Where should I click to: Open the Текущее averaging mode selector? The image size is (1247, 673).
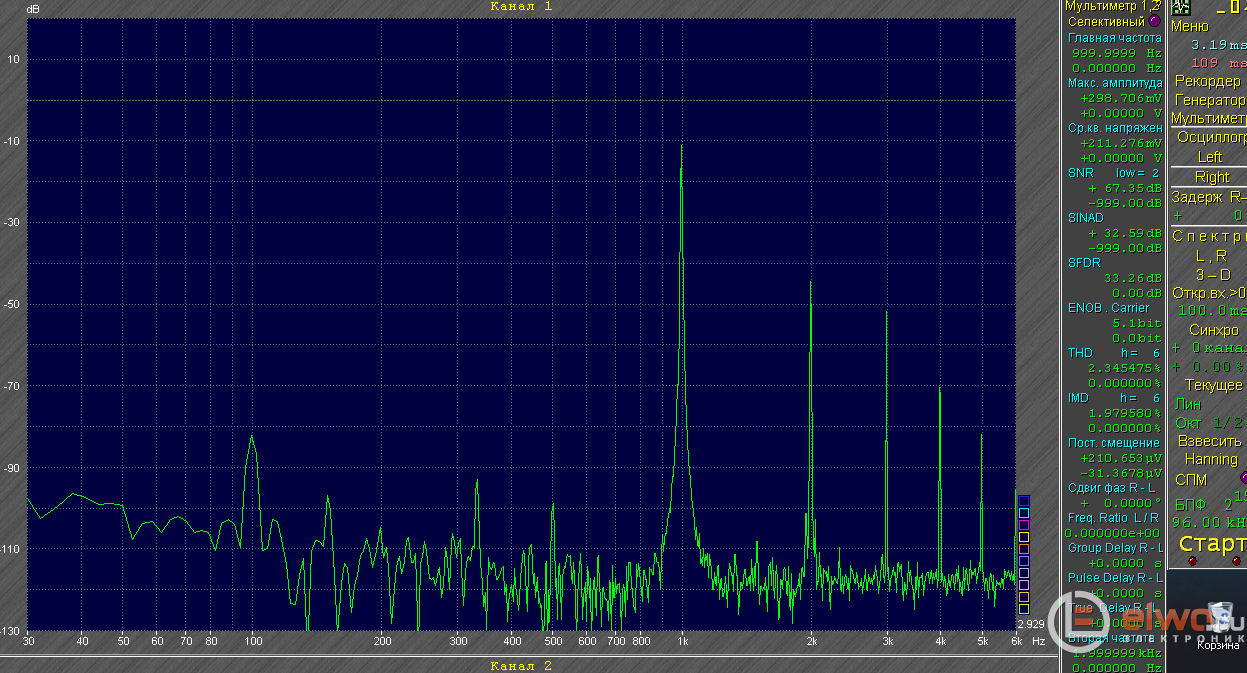tap(1213, 385)
